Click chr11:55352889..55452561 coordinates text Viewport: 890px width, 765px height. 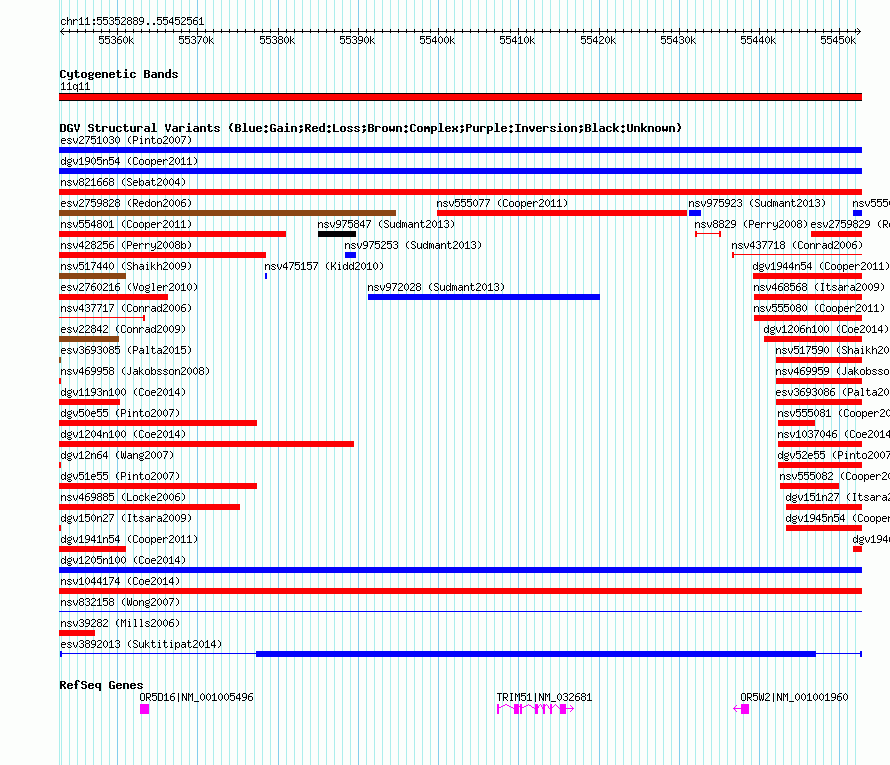tap(132, 22)
